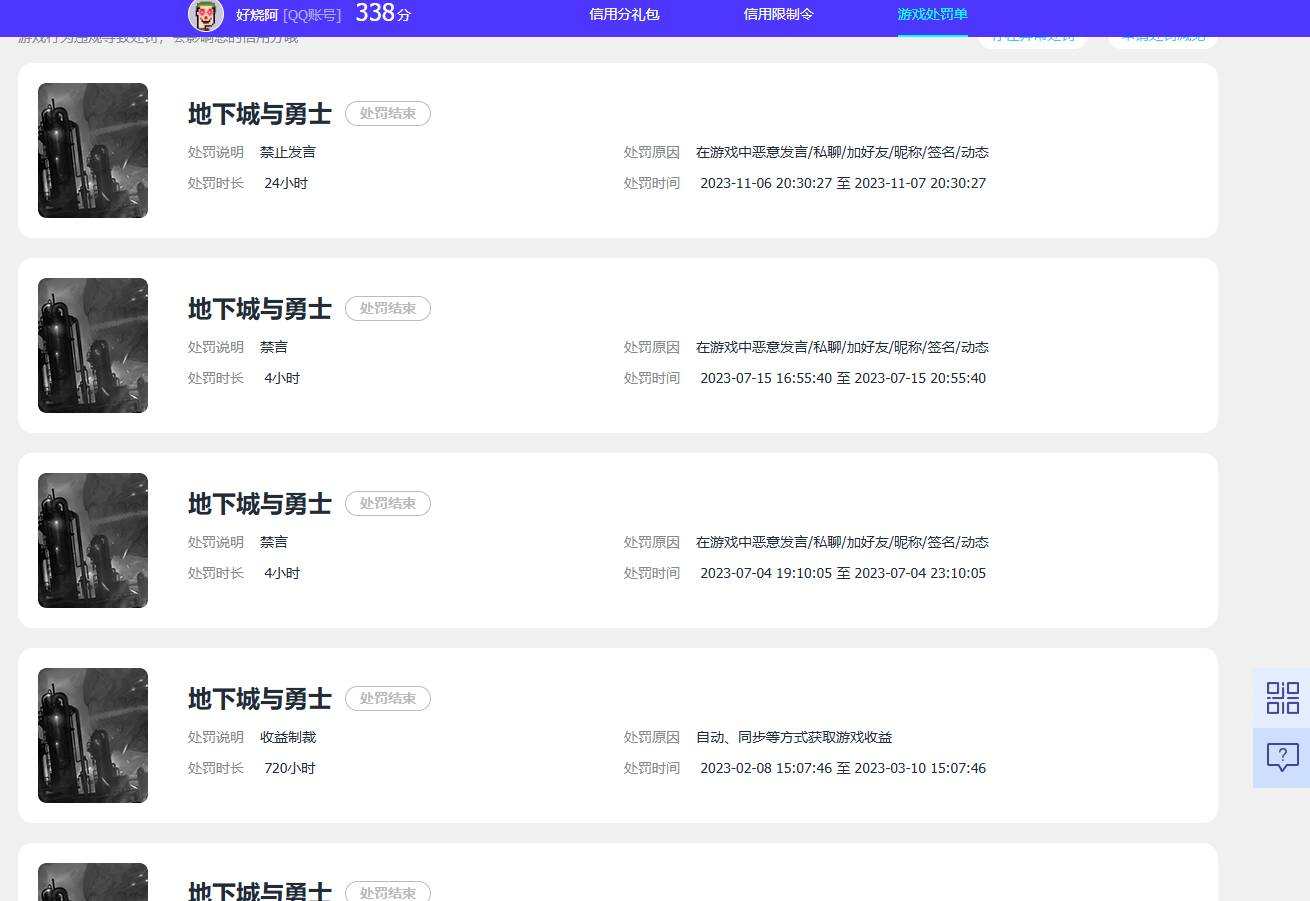Click the 恶意发言 reason on the 24小时 card
This screenshot has height=901, width=1310.
click(842, 152)
